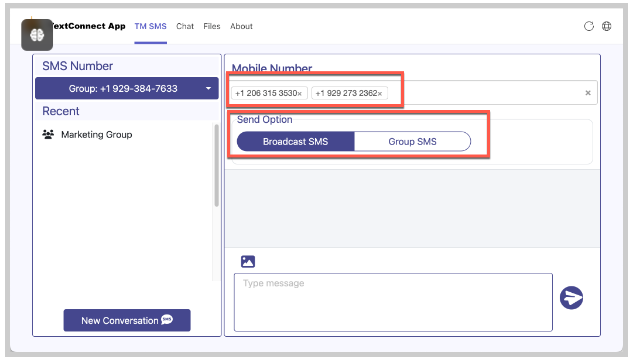This screenshot has width=632, height=360.
Task: Select the Broadcast SMS option
Action: pyautogui.click(x=295, y=142)
